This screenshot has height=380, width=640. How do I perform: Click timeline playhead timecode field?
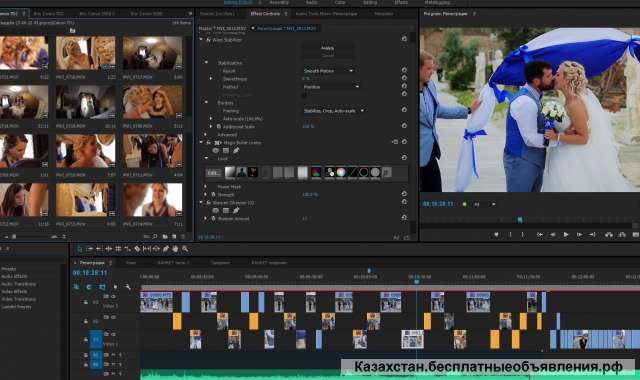[90, 273]
